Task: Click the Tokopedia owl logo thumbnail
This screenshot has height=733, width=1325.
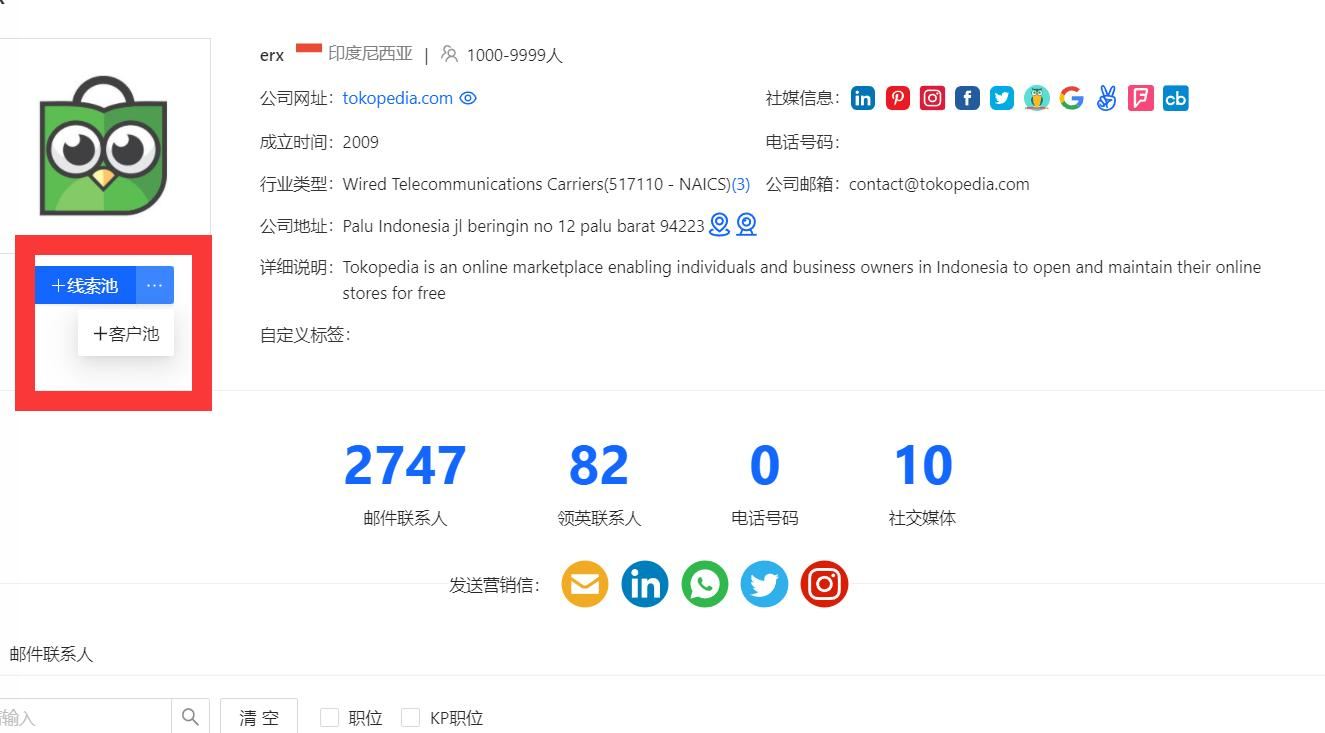Action: pyautogui.click(x=103, y=145)
